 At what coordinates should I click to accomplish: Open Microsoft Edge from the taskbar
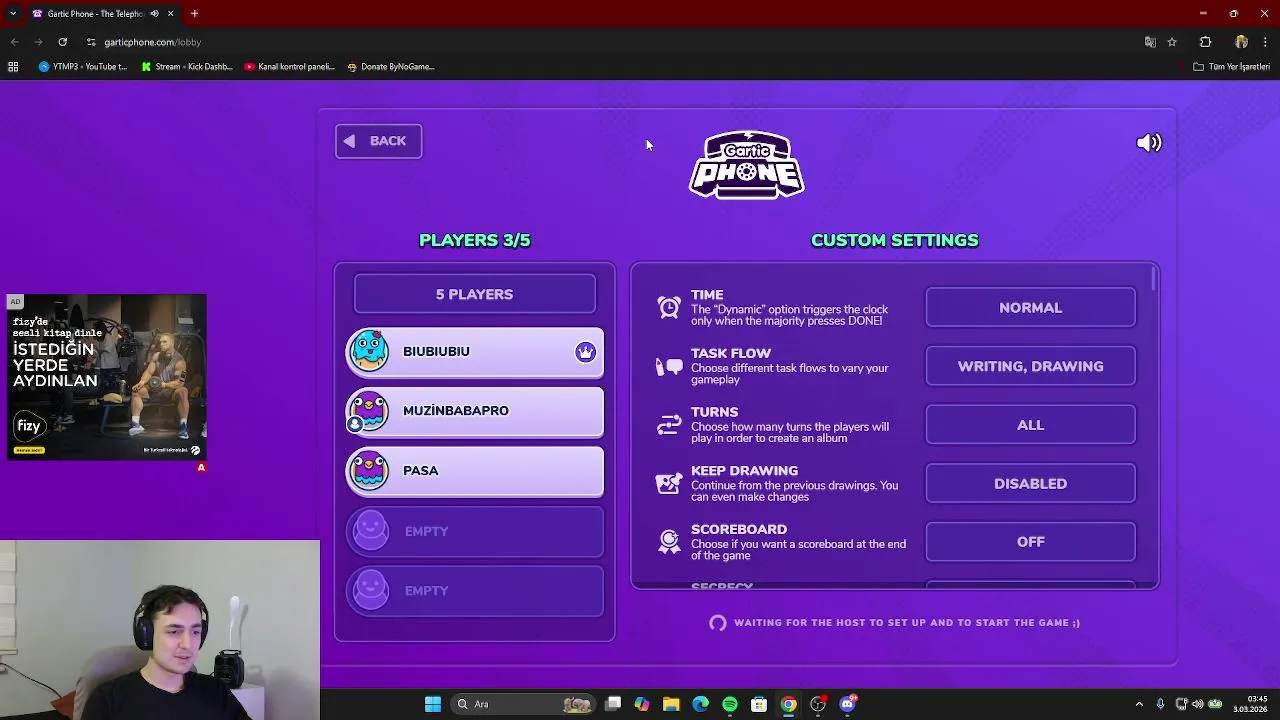pyautogui.click(x=700, y=704)
